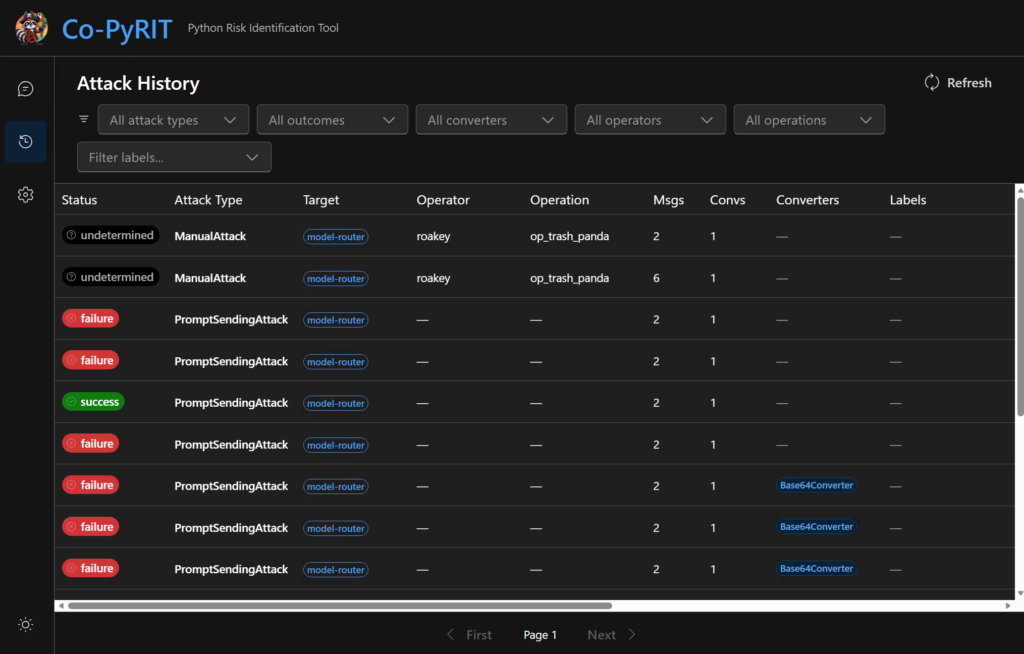Open the attack history sidebar icon
Image resolution: width=1024 pixels, height=654 pixels.
[x=25, y=141]
